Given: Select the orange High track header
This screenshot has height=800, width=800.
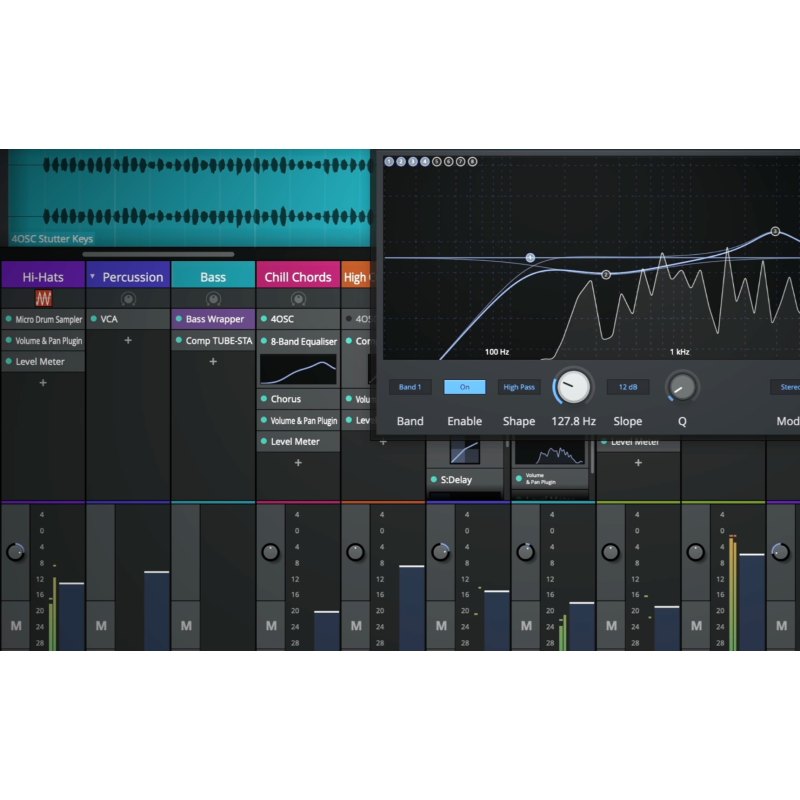Looking at the screenshot, I should 358,274.
